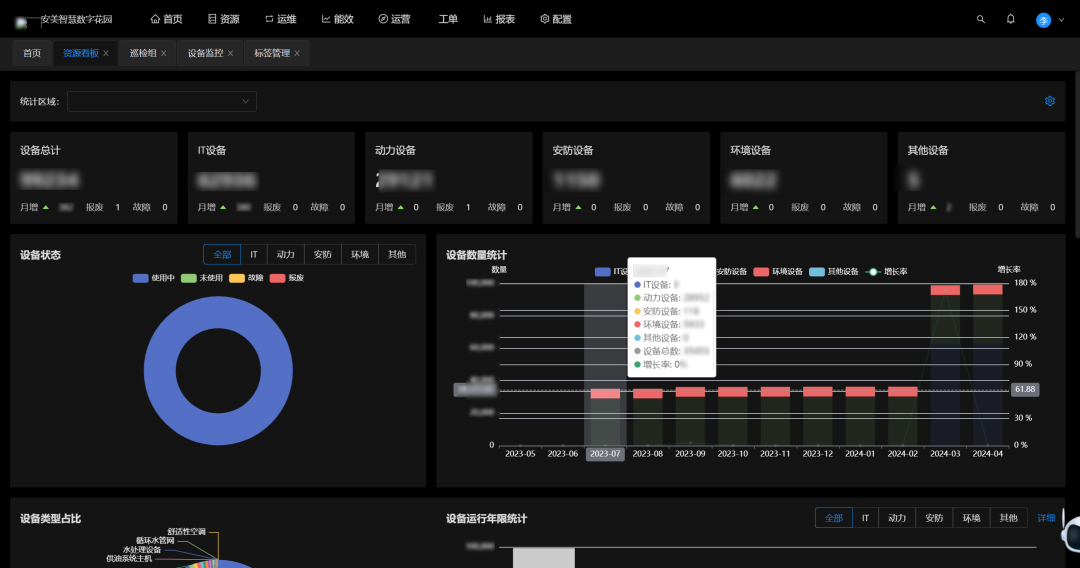Close the 设备监控 tab
Viewport: 1080px width, 568px height.
click(x=230, y=54)
